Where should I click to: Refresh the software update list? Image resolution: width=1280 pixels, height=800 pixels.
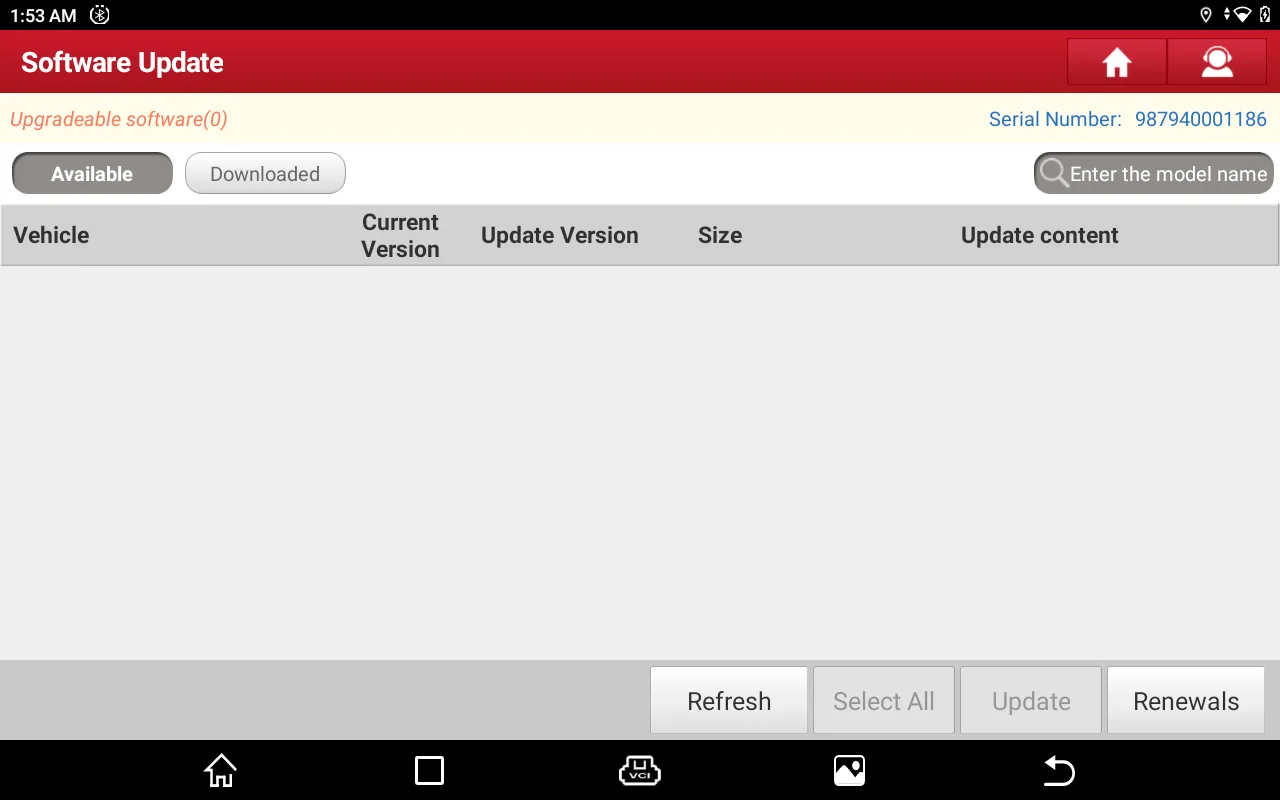[x=729, y=701]
